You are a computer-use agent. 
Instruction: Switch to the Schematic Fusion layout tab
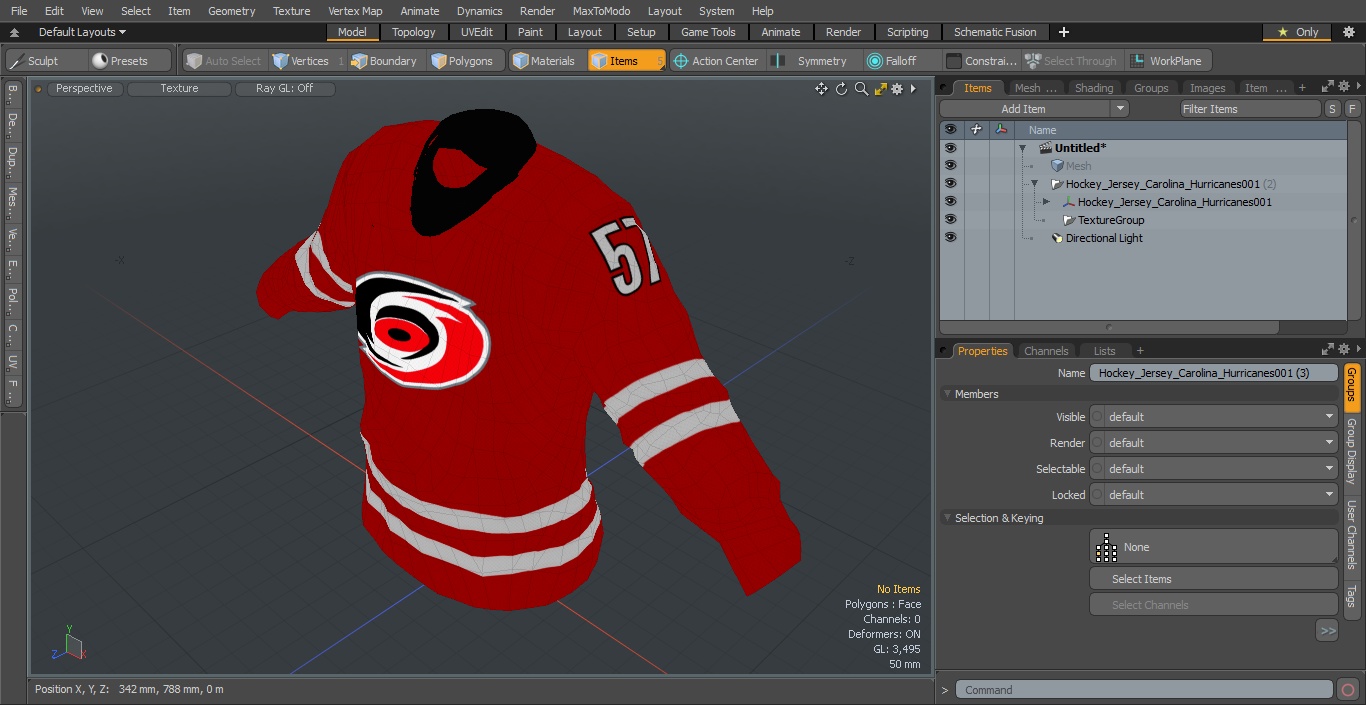995,32
